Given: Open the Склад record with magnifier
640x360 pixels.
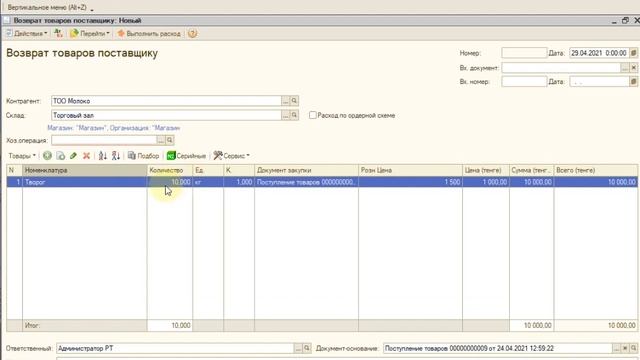Looking at the screenshot, I should 294,116.
